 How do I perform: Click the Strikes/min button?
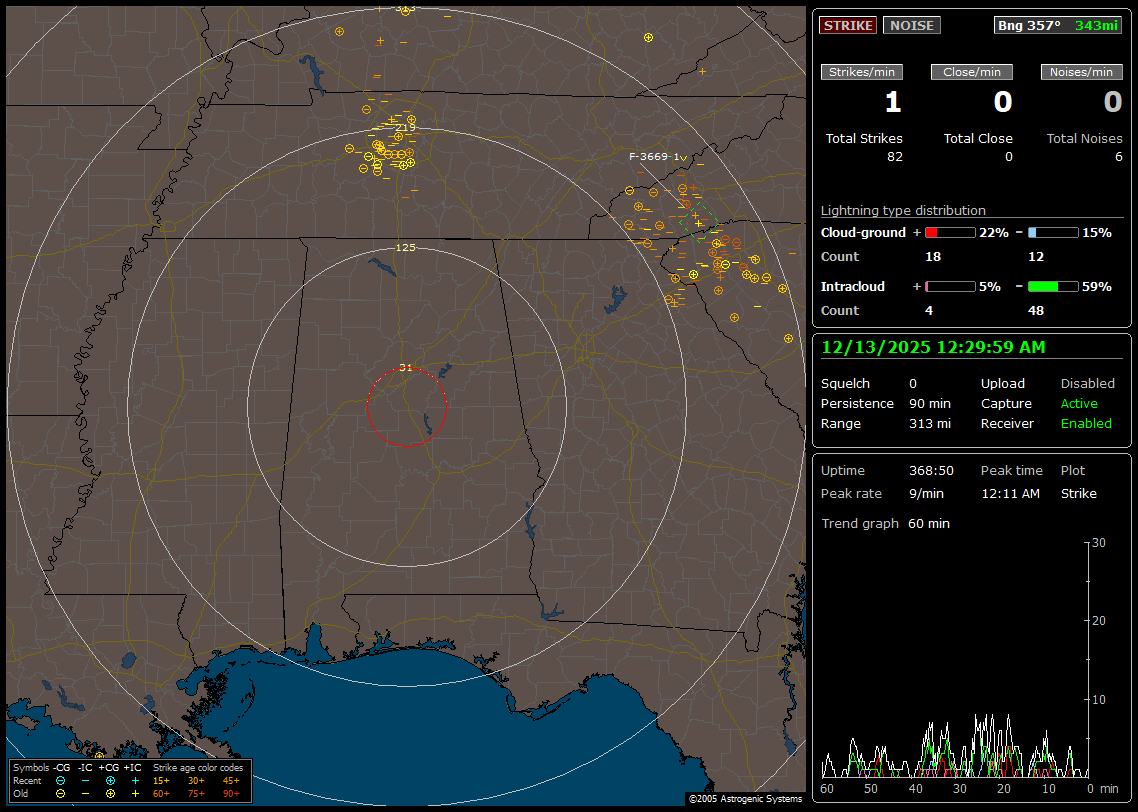pyautogui.click(x=862, y=72)
